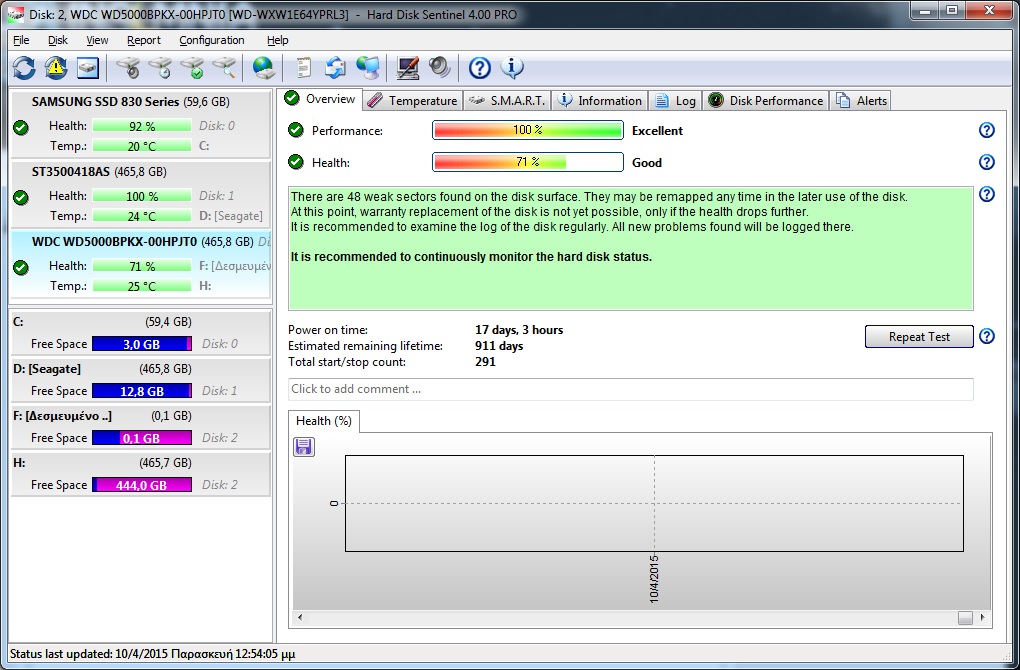Select the D: [Seagate] partition entry

pyautogui.click(x=141, y=380)
